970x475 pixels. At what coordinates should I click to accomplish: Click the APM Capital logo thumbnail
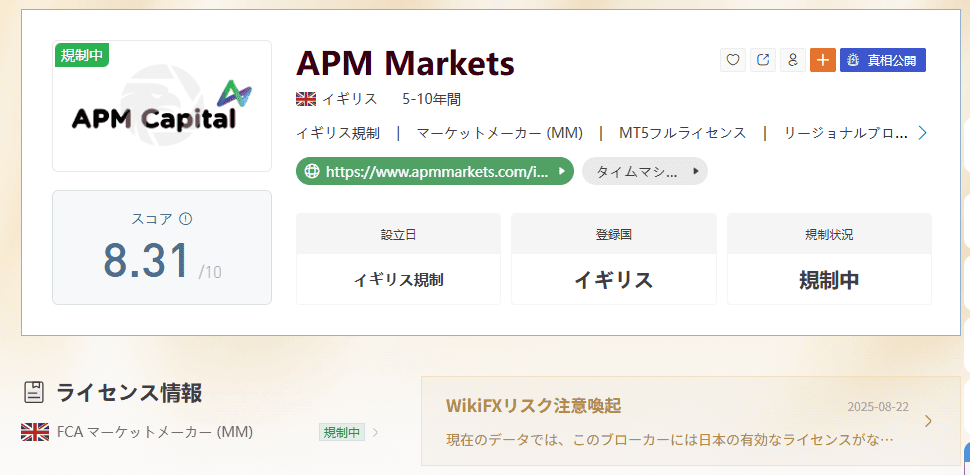pyautogui.click(x=162, y=106)
